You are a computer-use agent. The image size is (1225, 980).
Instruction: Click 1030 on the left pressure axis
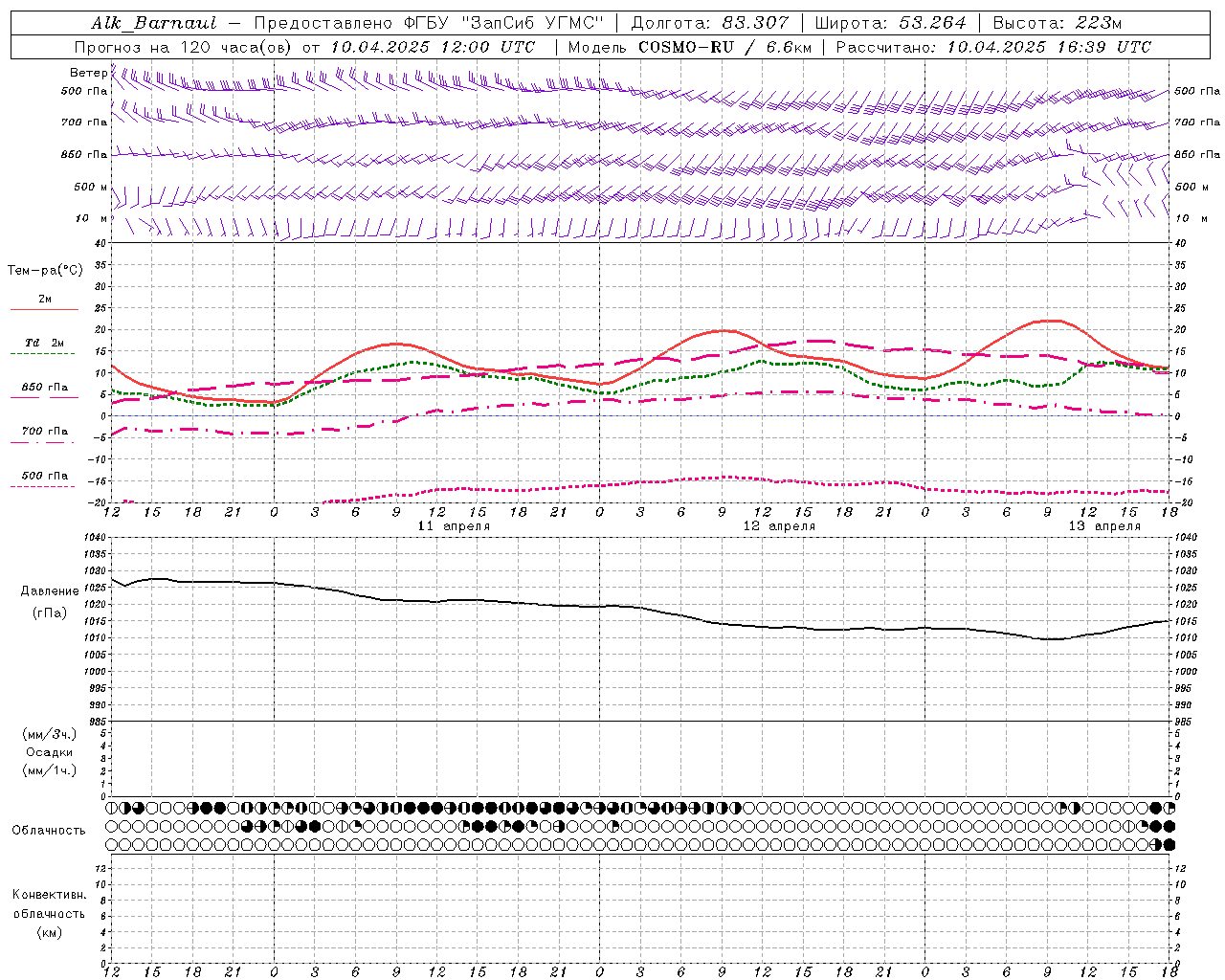click(x=95, y=571)
